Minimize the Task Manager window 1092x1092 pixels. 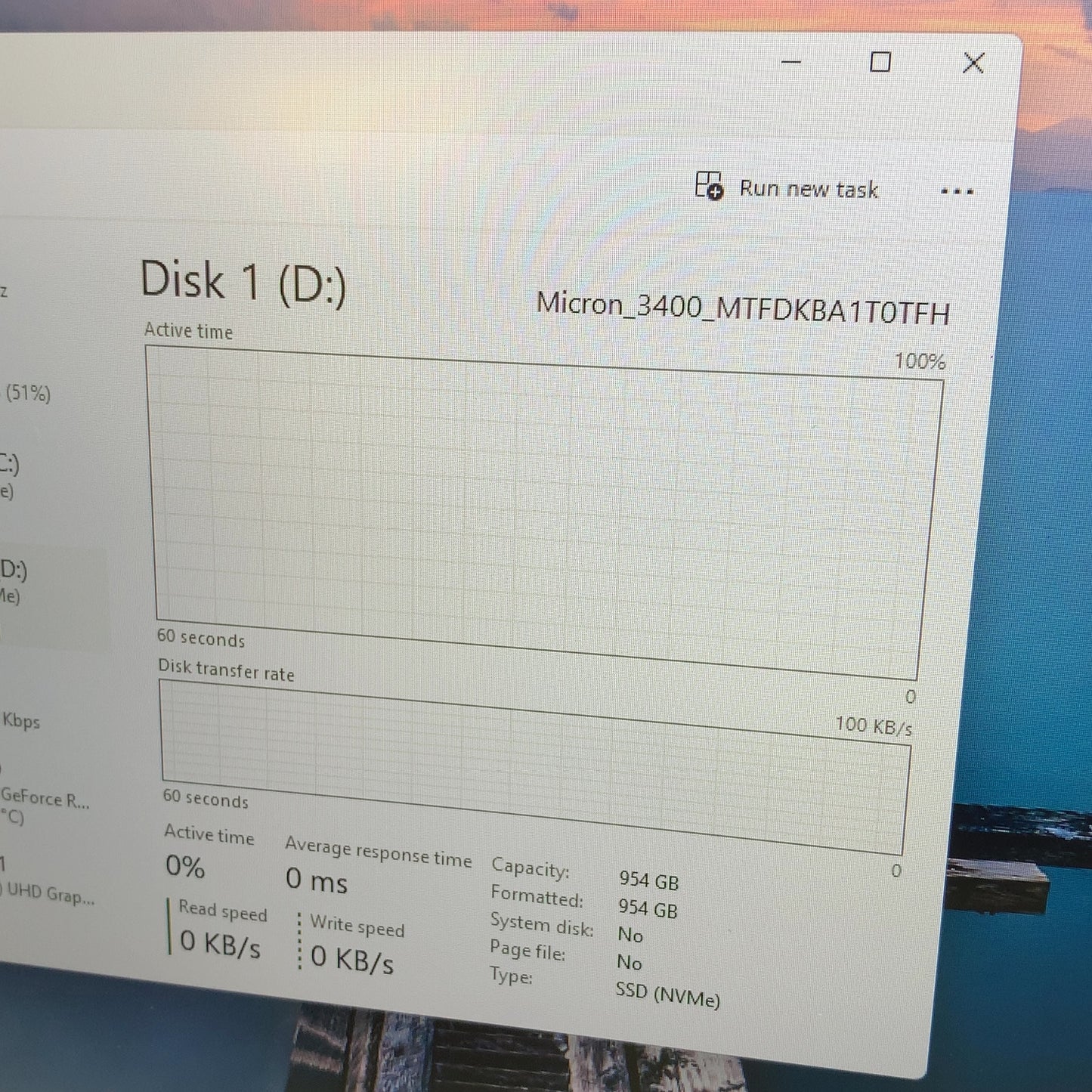790,61
